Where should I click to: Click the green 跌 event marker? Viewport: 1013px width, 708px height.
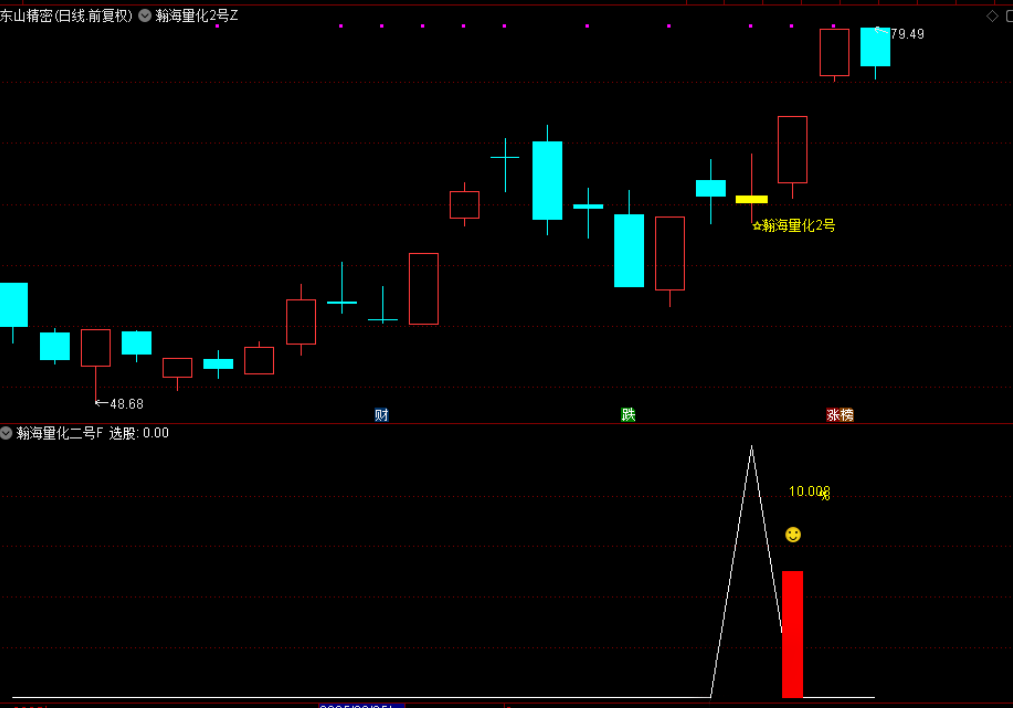[628, 415]
